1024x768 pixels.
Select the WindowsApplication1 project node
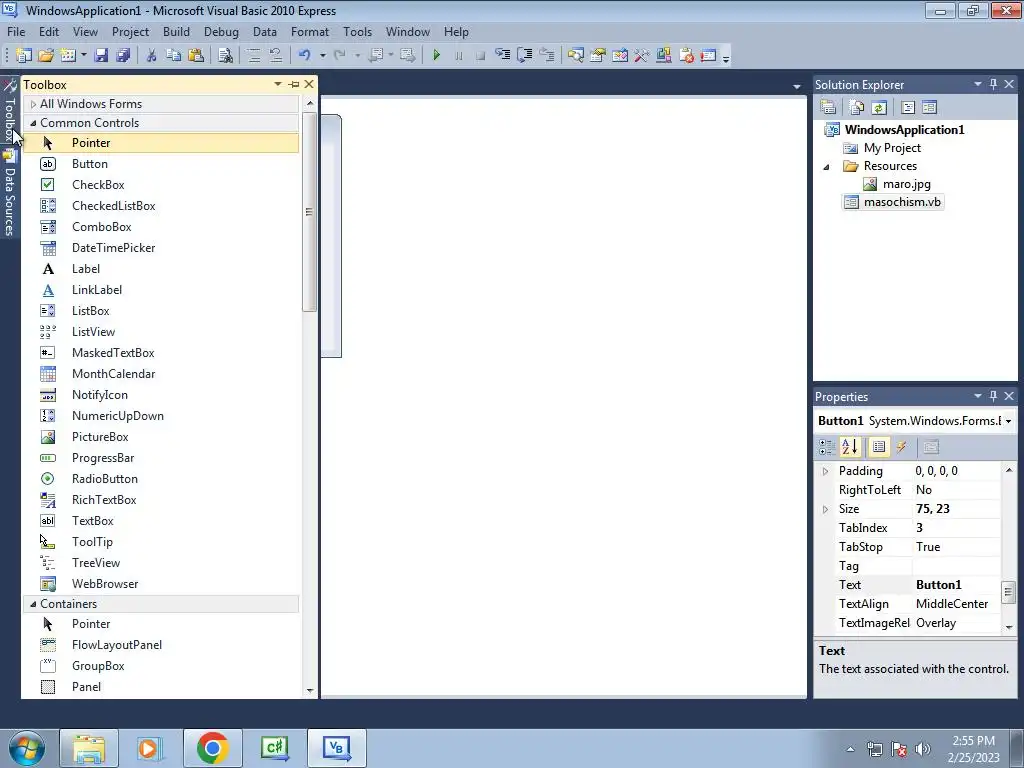(904, 129)
